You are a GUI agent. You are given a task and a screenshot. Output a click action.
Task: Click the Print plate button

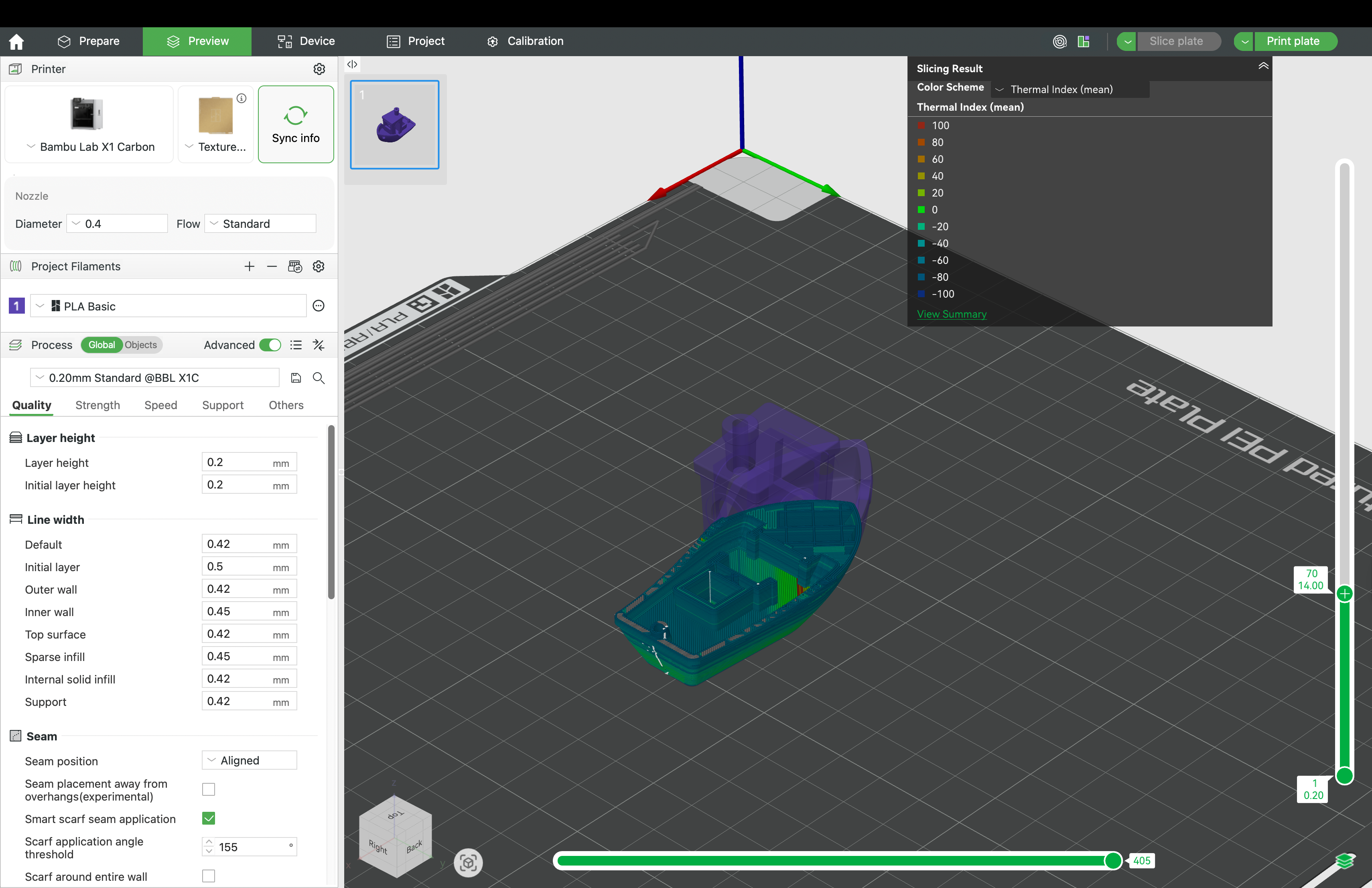[x=1293, y=41]
